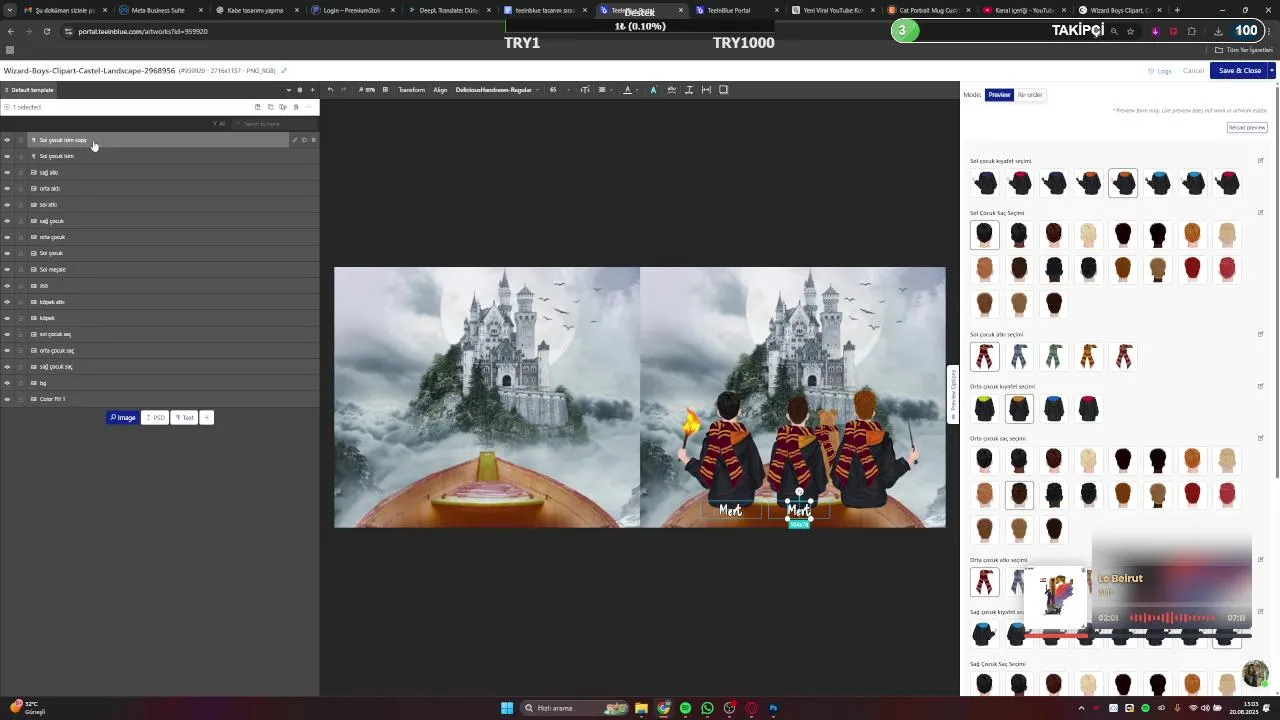The image size is (1280, 720).
Task: Open the text color A picker
Action: click(627, 90)
